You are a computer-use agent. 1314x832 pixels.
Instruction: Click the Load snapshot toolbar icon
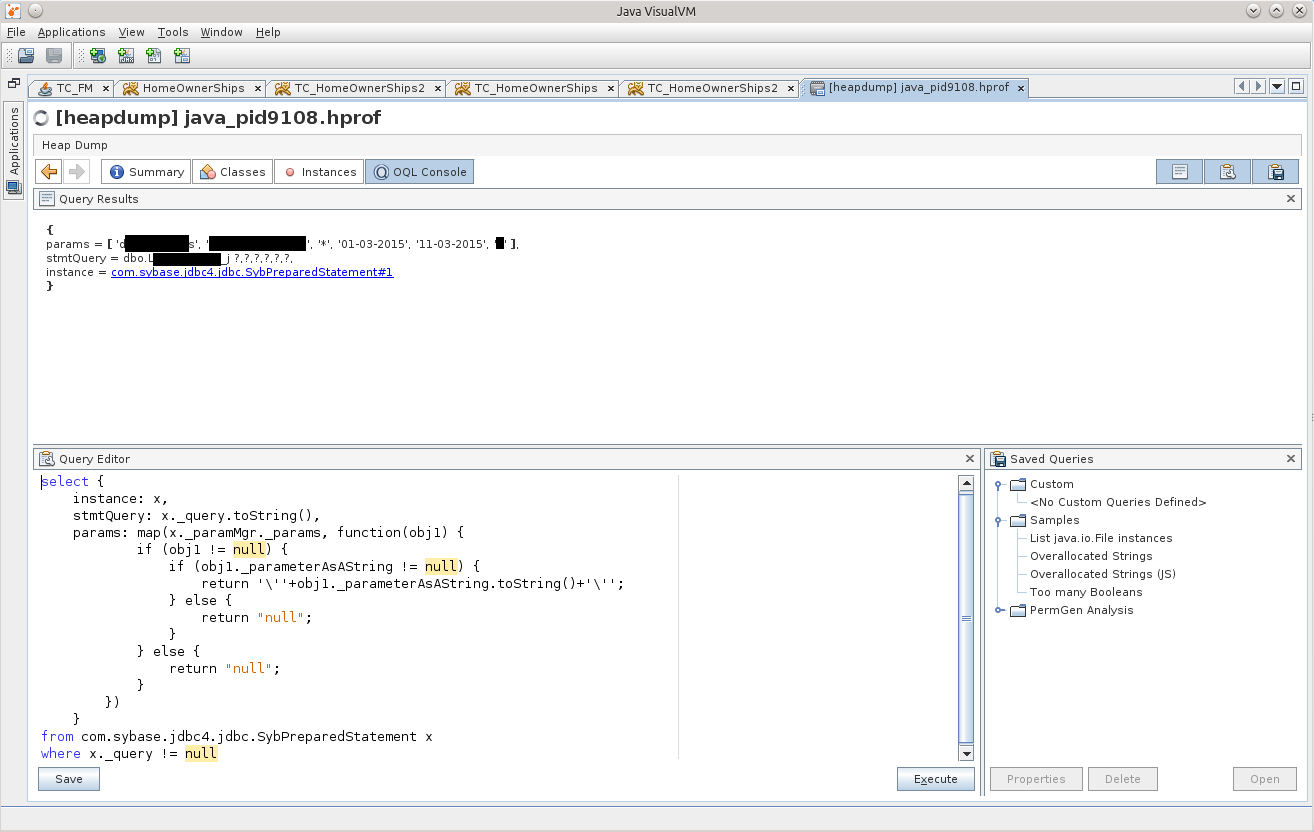click(26, 56)
